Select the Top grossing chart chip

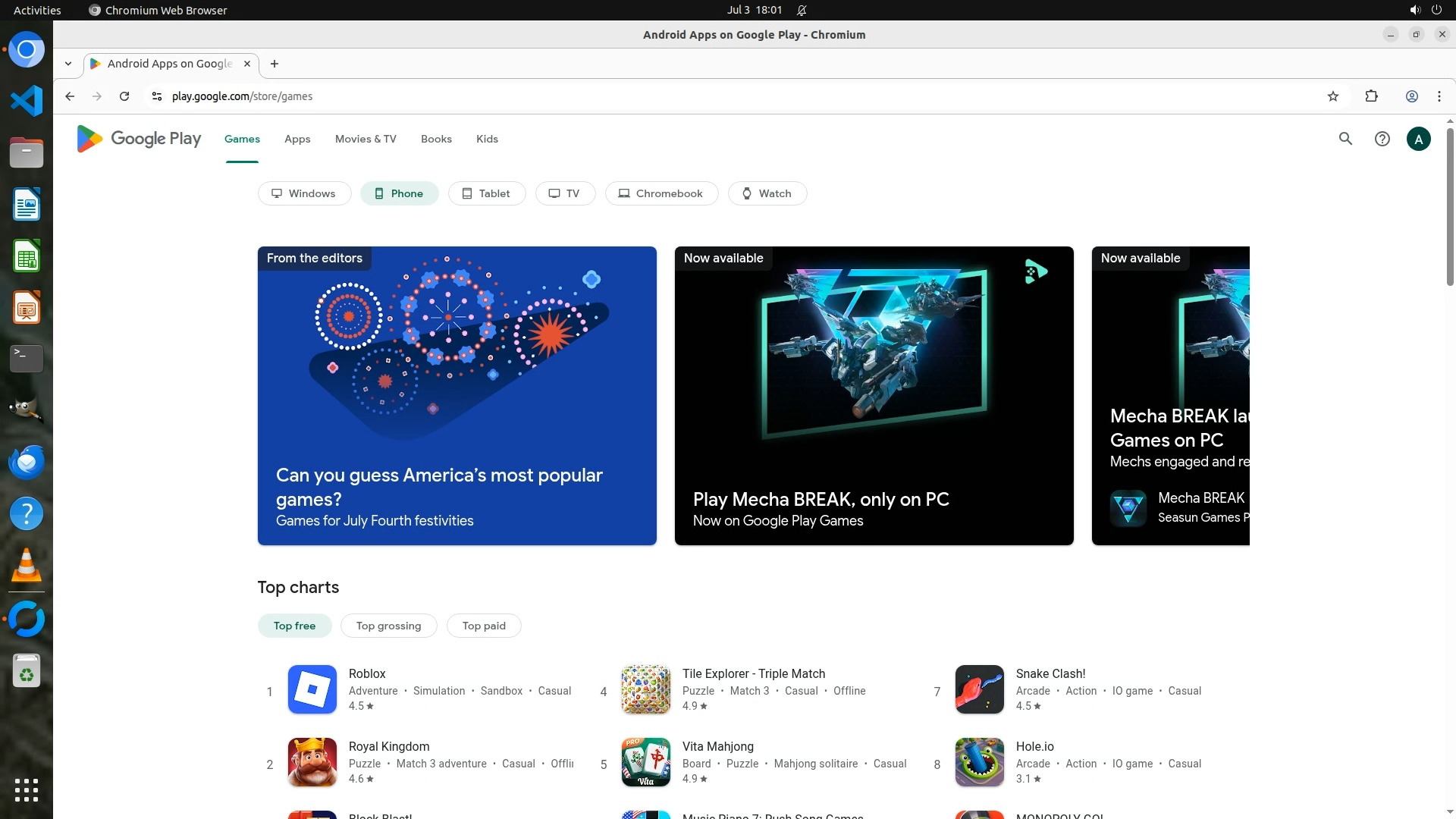pos(388,626)
